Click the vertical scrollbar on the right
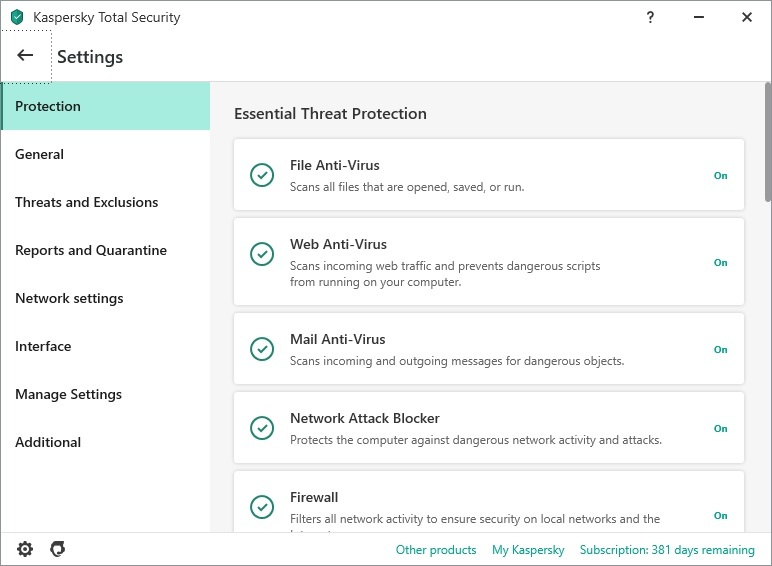This screenshot has height=566, width=772. click(766, 130)
